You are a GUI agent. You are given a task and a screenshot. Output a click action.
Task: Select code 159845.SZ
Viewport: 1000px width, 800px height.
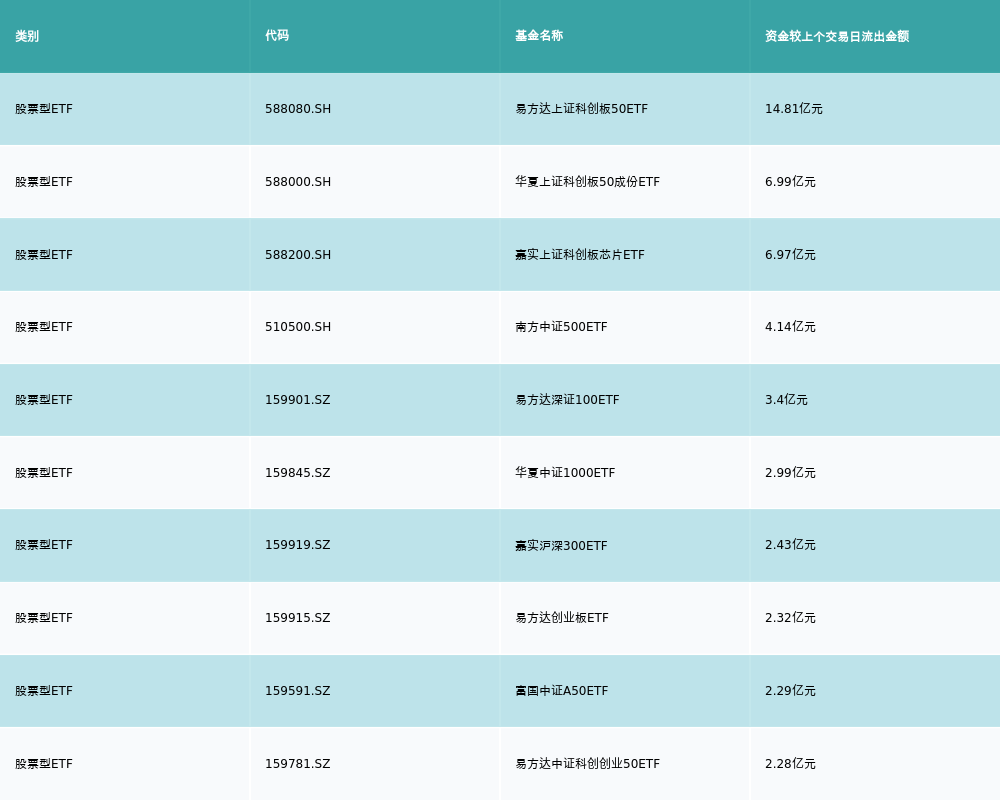coord(298,473)
